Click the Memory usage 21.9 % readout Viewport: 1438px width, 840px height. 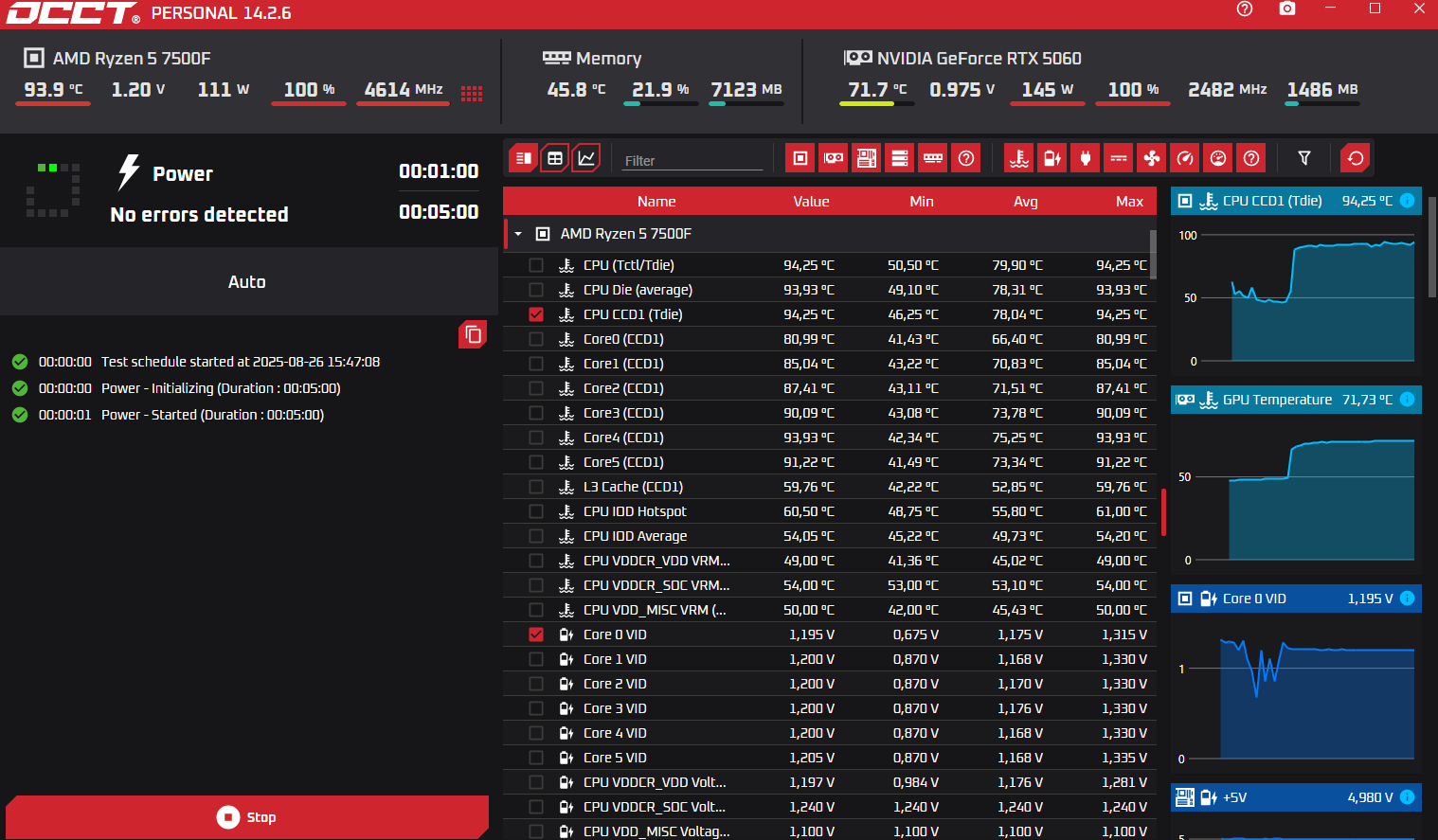click(660, 90)
